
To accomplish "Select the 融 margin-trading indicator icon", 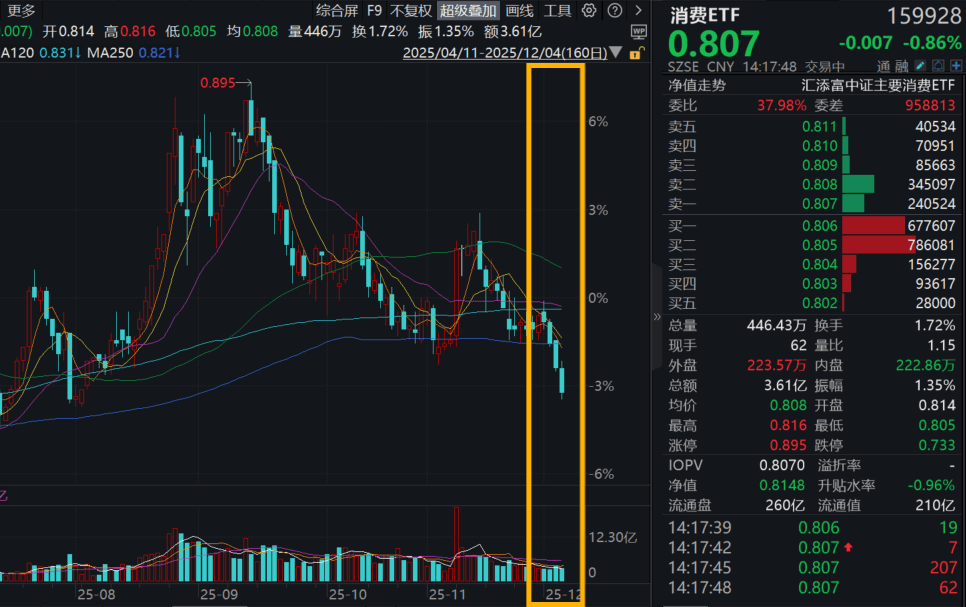I will pos(902,65).
